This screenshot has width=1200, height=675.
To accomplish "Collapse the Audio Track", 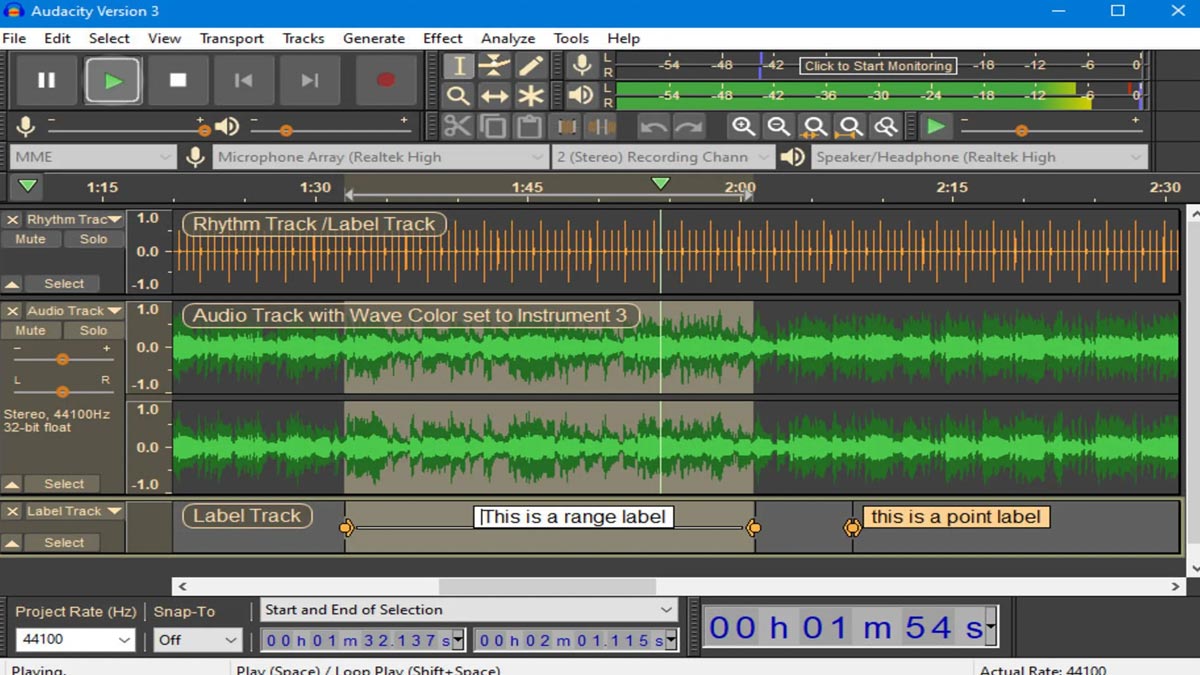I will (x=11, y=484).
